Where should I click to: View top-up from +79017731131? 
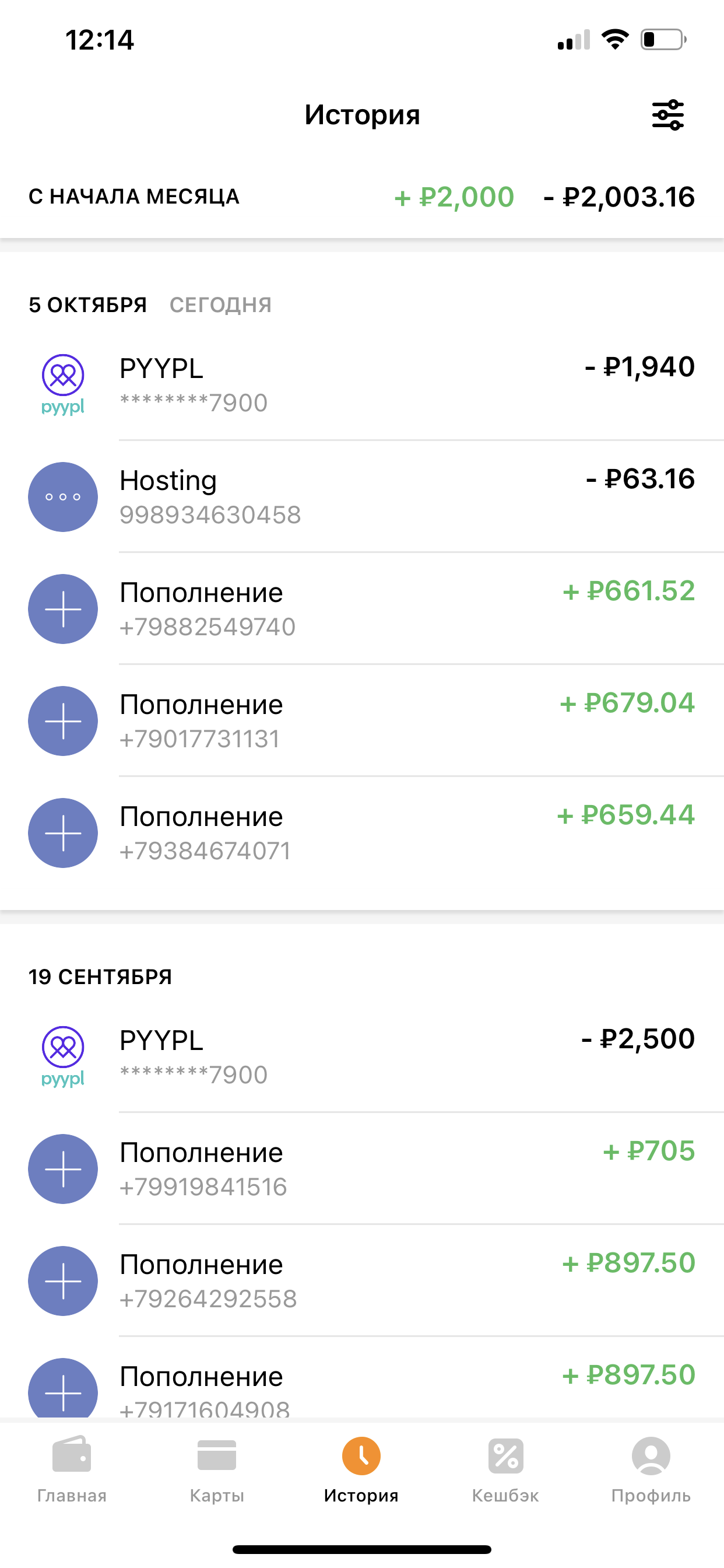pos(402,720)
